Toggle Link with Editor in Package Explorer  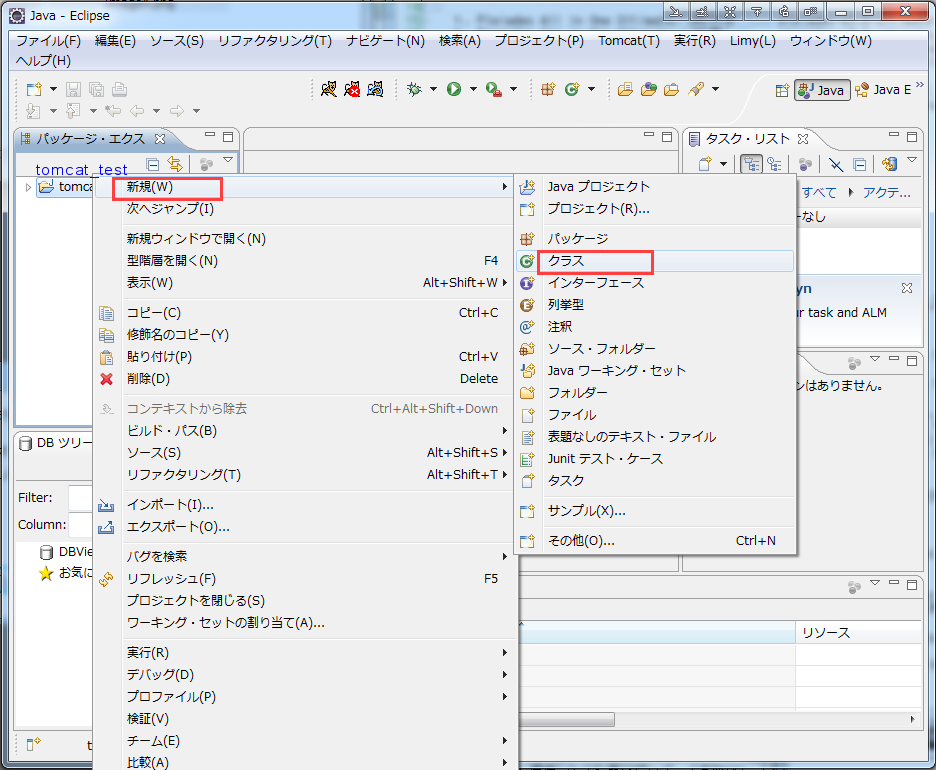[175, 165]
